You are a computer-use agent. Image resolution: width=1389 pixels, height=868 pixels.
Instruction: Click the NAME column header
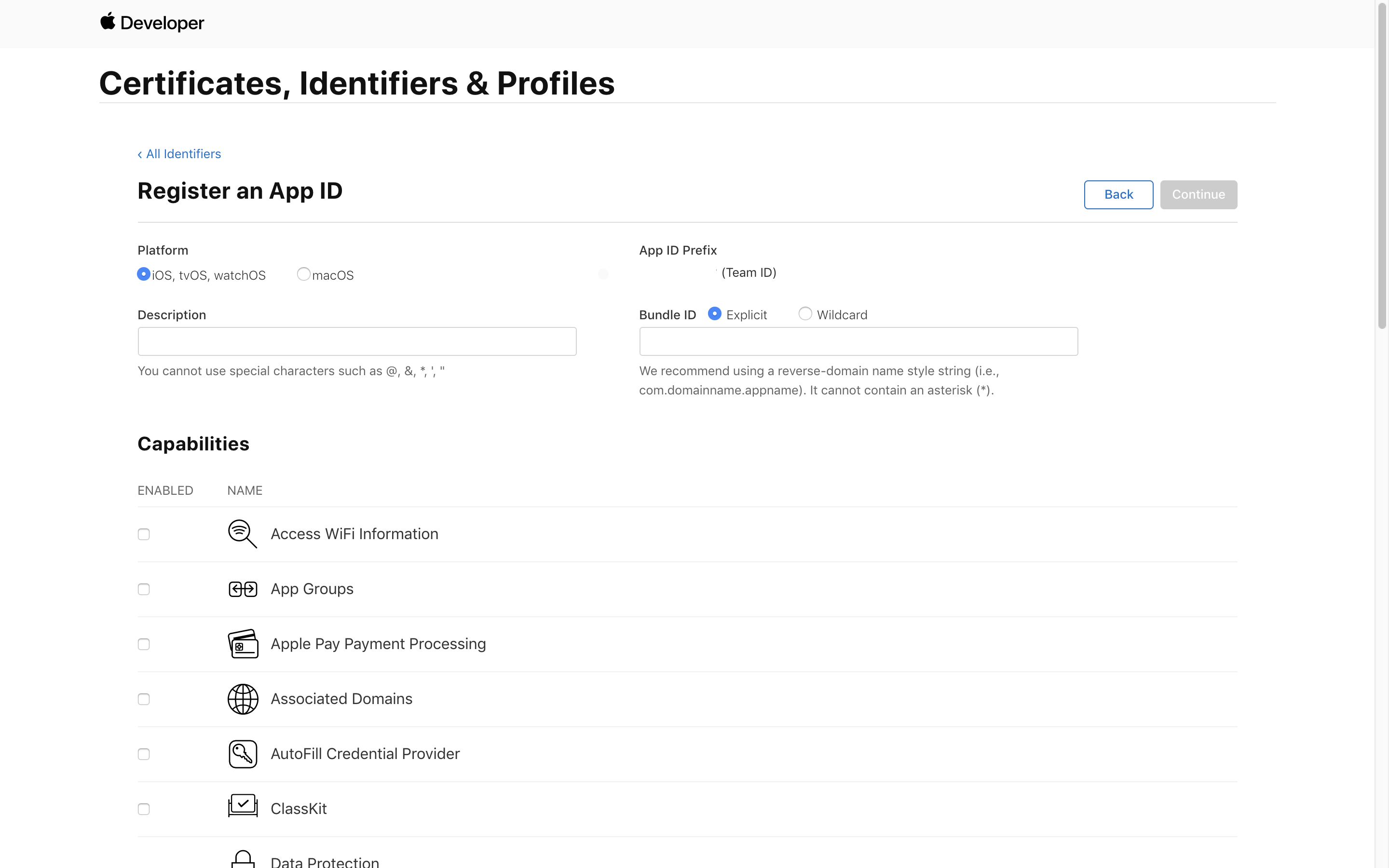(245, 491)
